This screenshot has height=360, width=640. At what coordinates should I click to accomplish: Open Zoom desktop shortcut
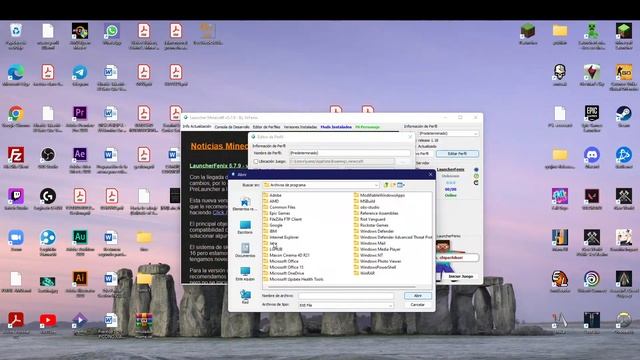tap(16, 240)
